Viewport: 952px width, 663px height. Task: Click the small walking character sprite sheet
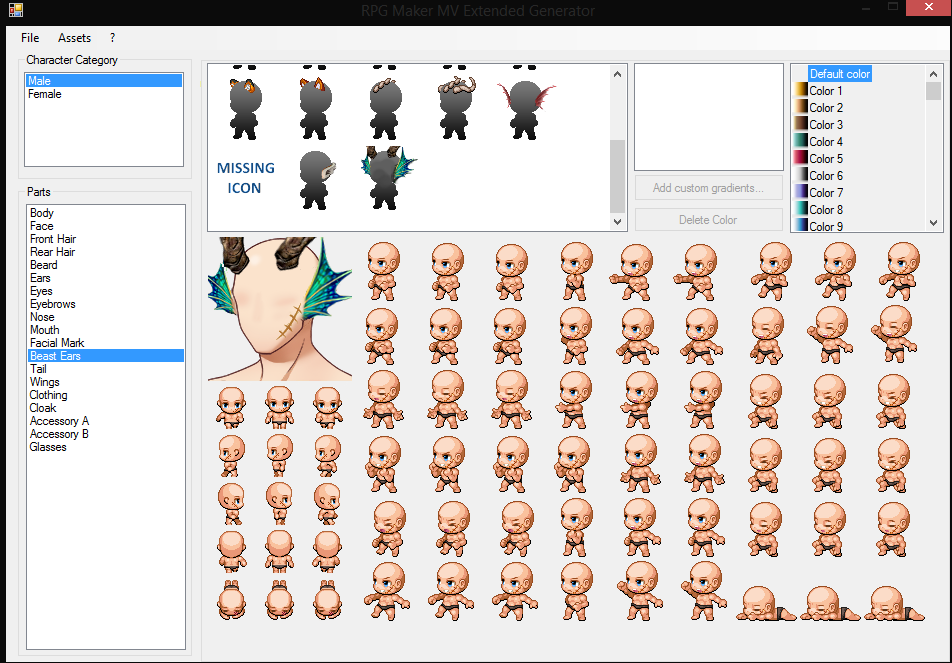point(280,503)
